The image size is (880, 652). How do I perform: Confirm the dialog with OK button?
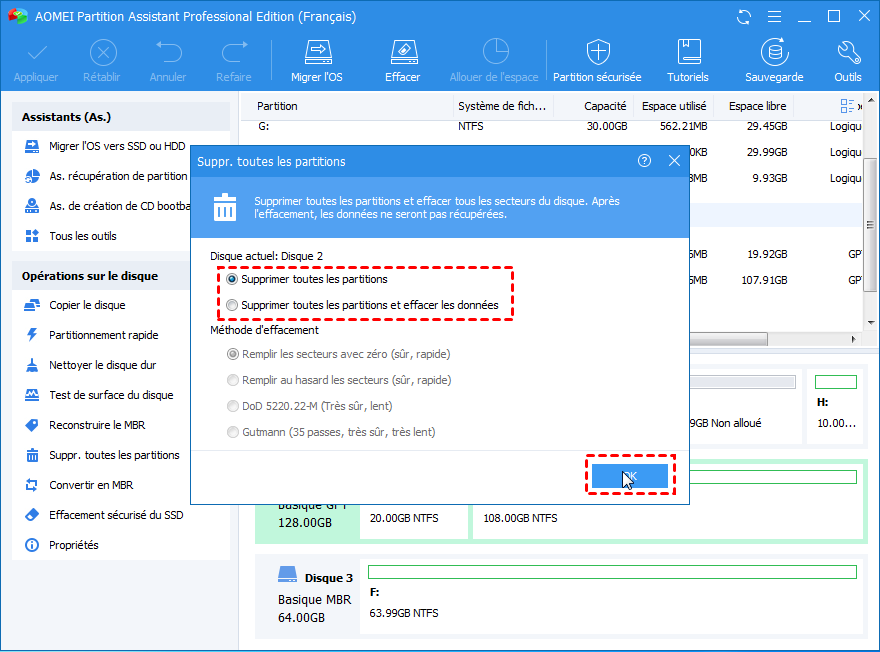(x=630, y=476)
